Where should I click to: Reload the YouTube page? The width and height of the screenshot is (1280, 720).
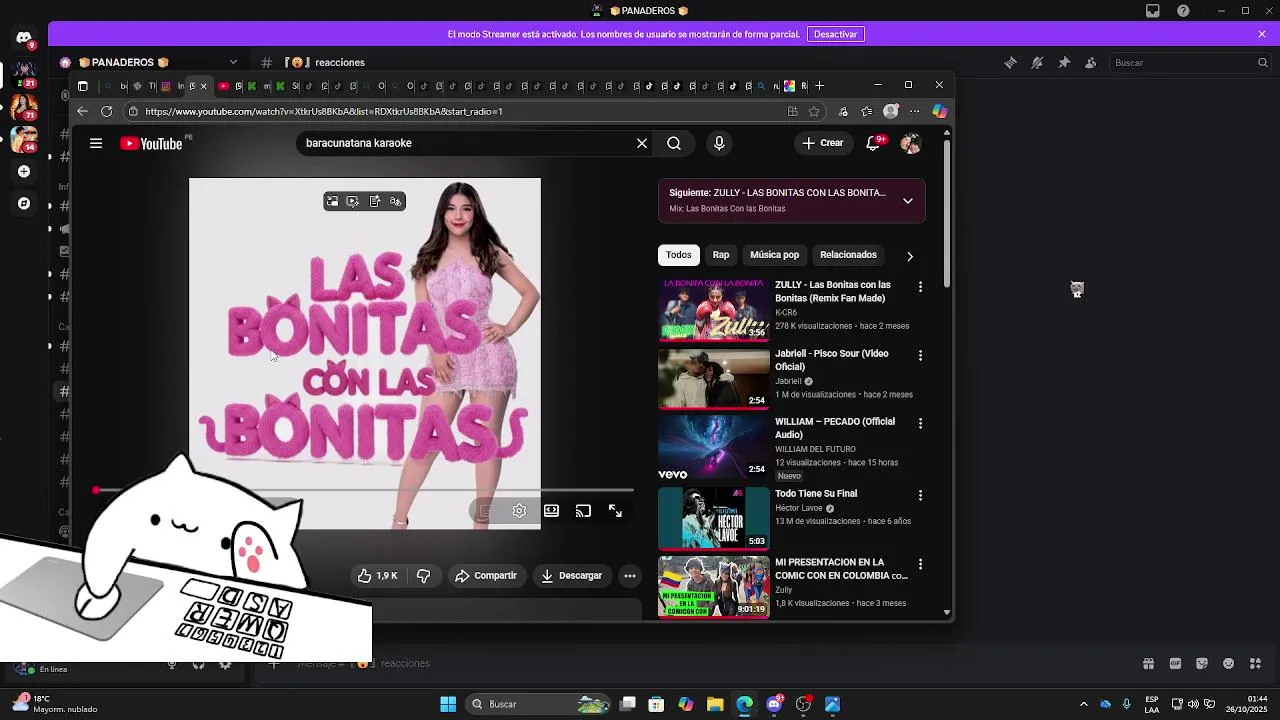tap(107, 111)
